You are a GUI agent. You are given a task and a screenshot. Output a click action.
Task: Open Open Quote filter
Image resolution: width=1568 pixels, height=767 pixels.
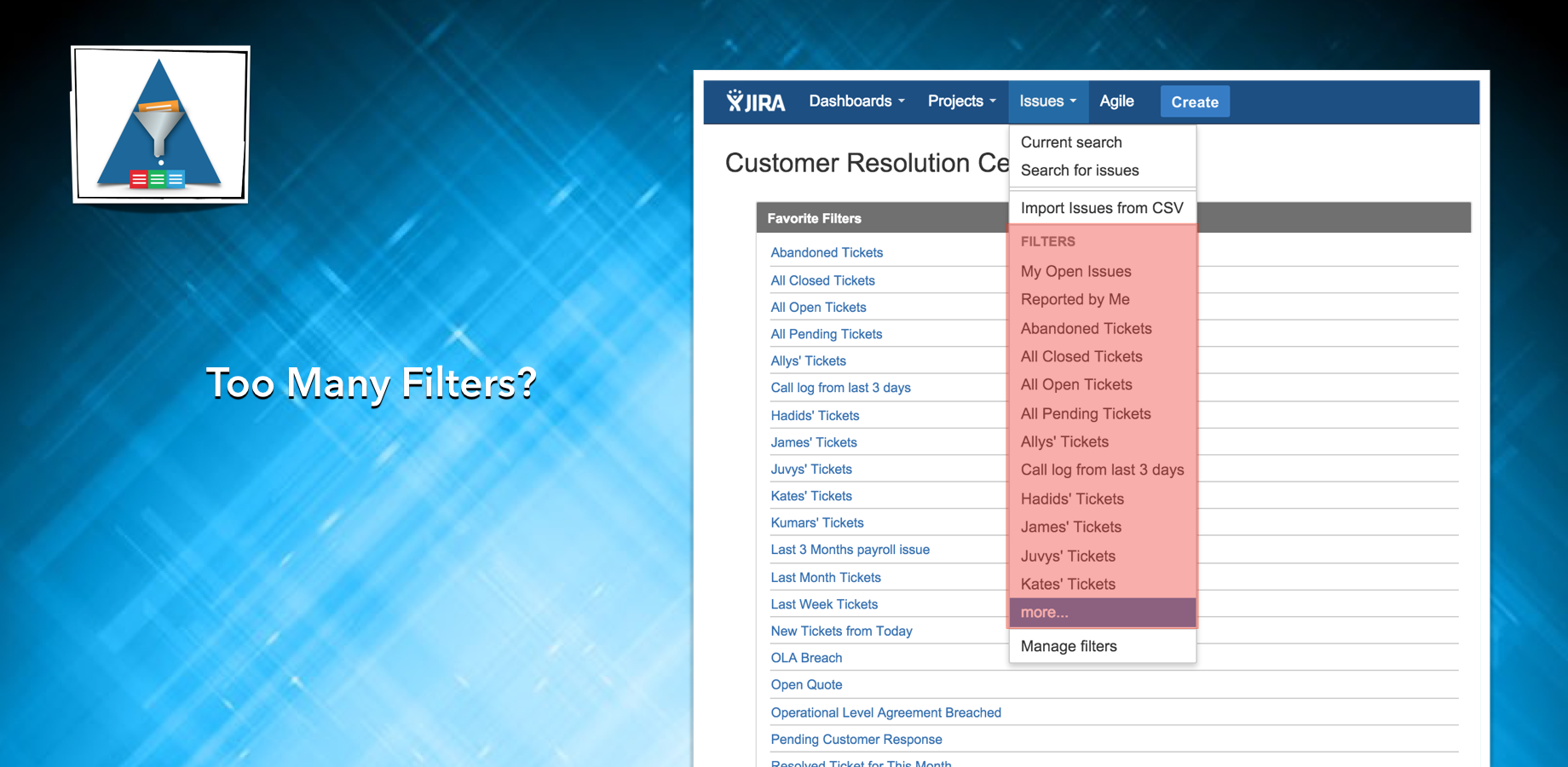pyautogui.click(x=806, y=684)
